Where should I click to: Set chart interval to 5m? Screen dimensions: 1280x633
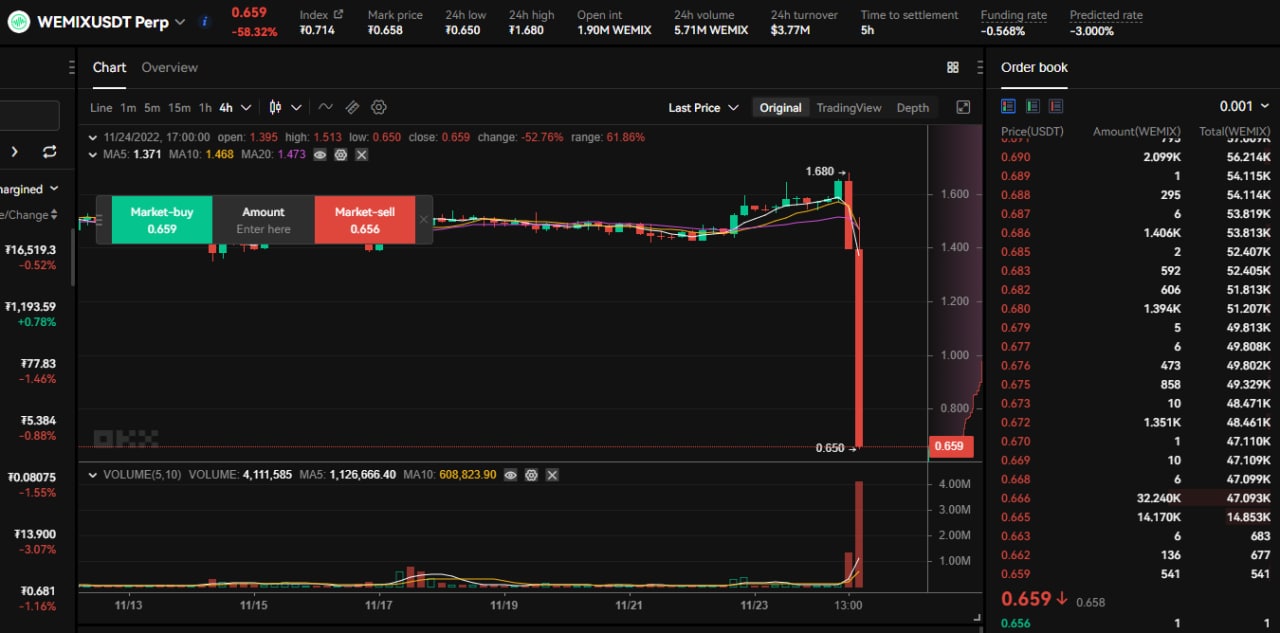pos(152,108)
